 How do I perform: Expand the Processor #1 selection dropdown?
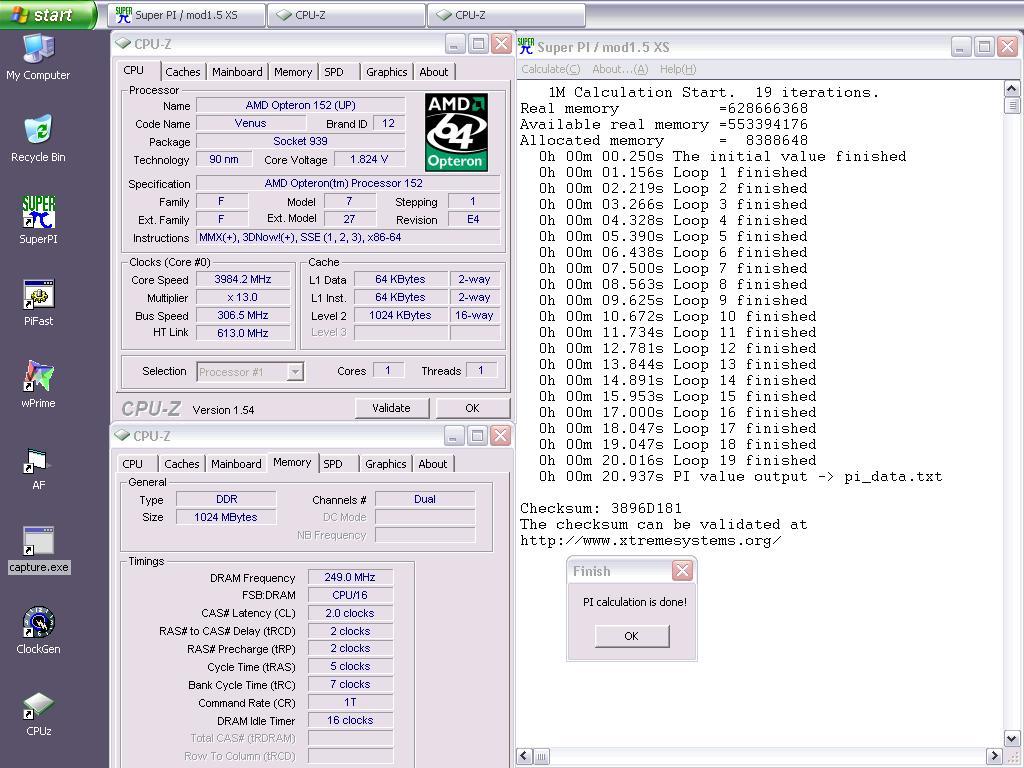tap(295, 372)
